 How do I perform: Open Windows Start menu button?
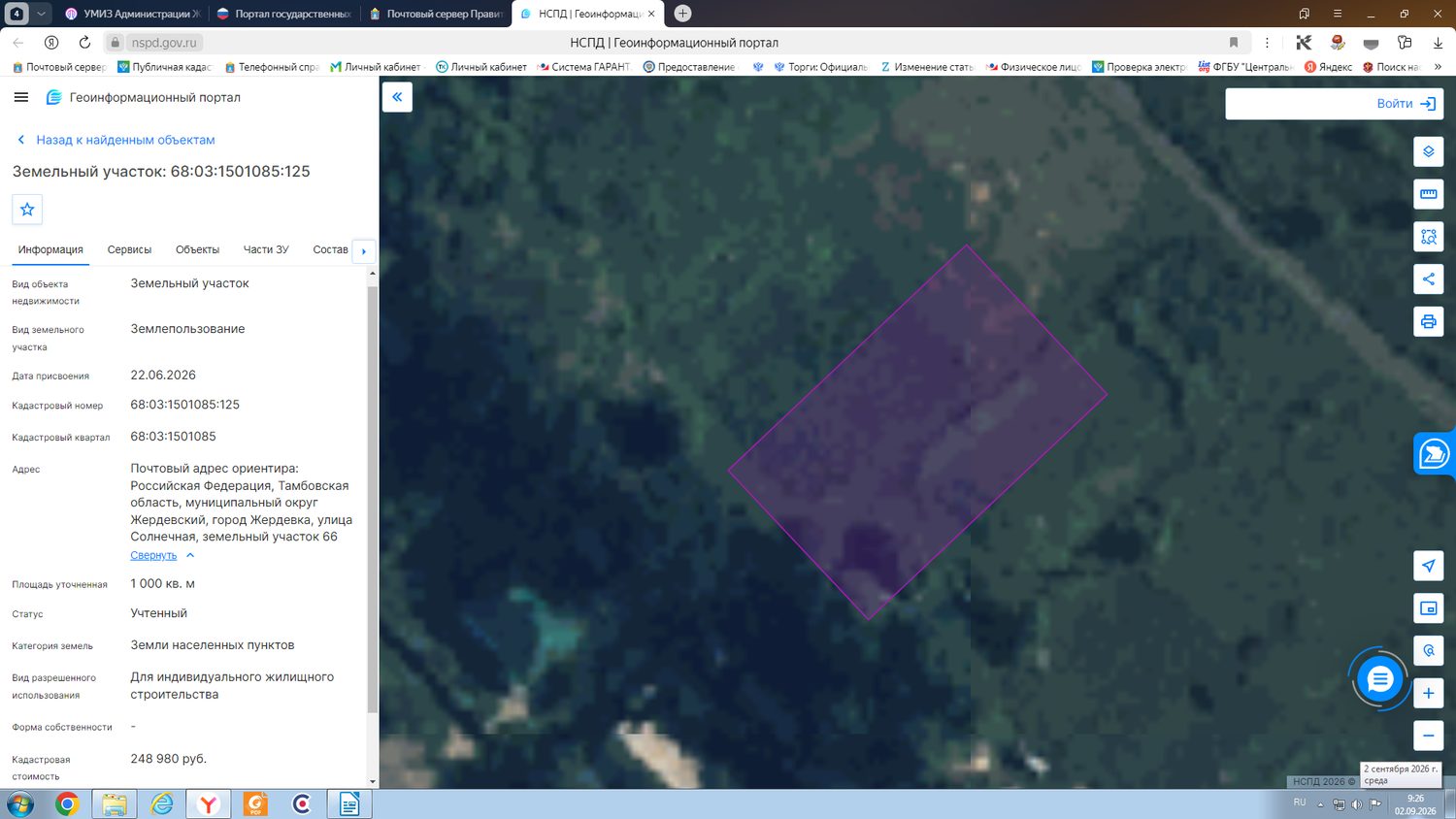click(x=19, y=803)
